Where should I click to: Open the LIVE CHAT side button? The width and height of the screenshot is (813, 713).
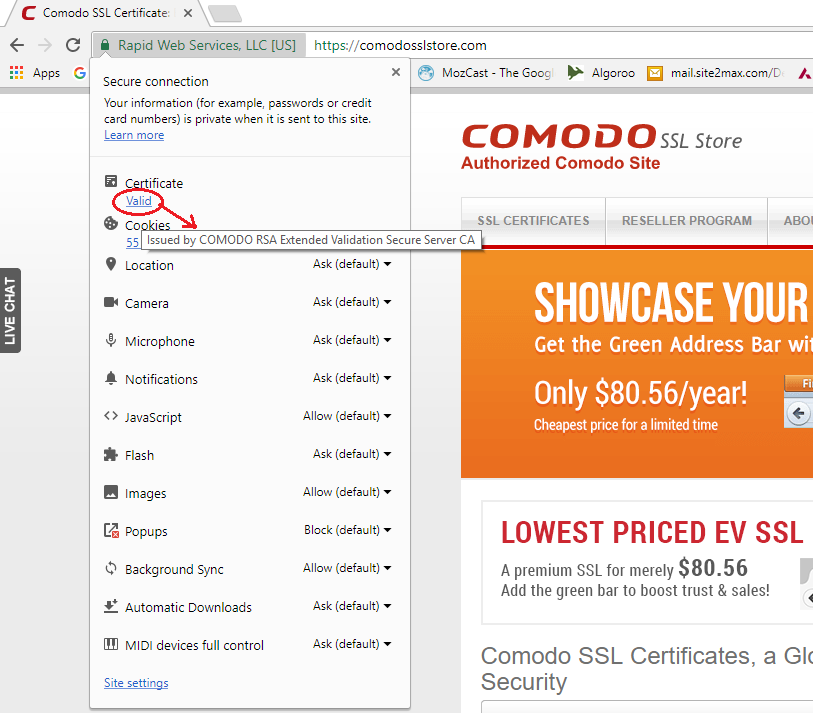tap(10, 311)
